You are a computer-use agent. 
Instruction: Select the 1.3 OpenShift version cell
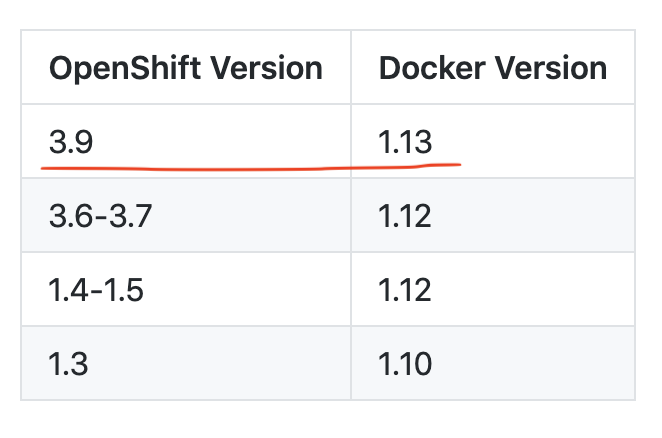[x=68, y=362]
